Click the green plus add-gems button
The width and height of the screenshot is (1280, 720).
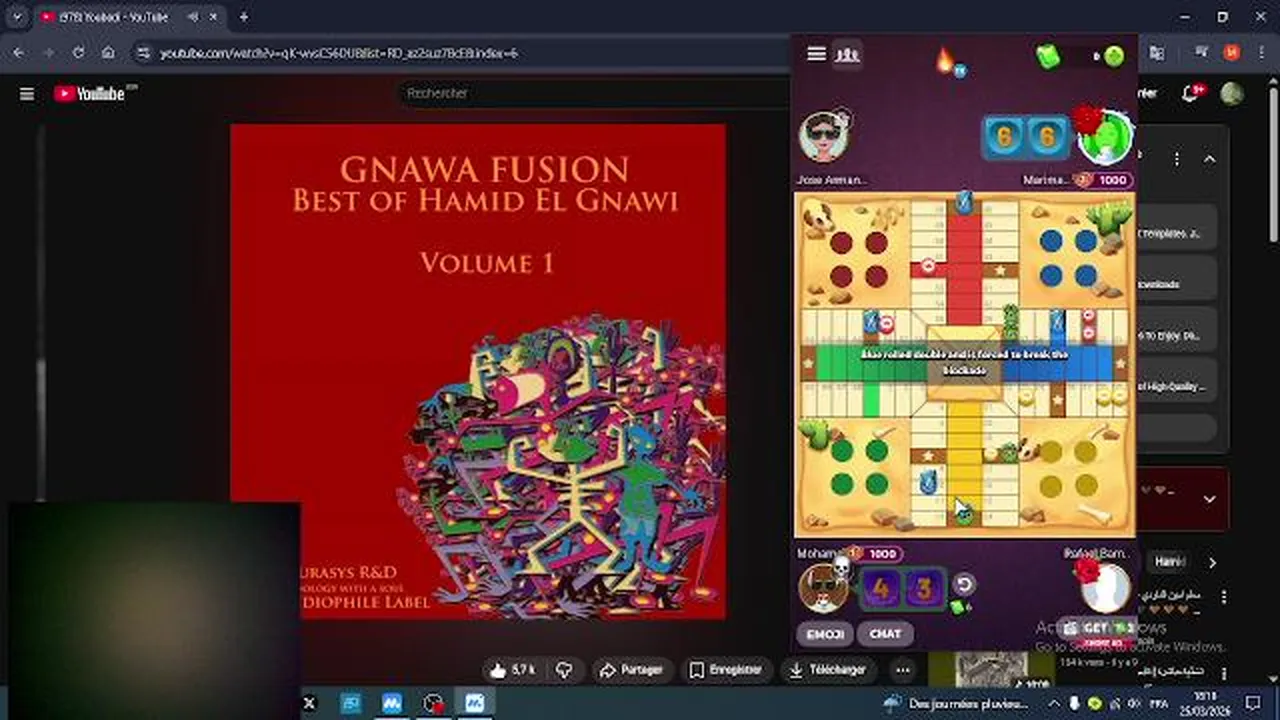pyautogui.click(x=1114, y=56)
